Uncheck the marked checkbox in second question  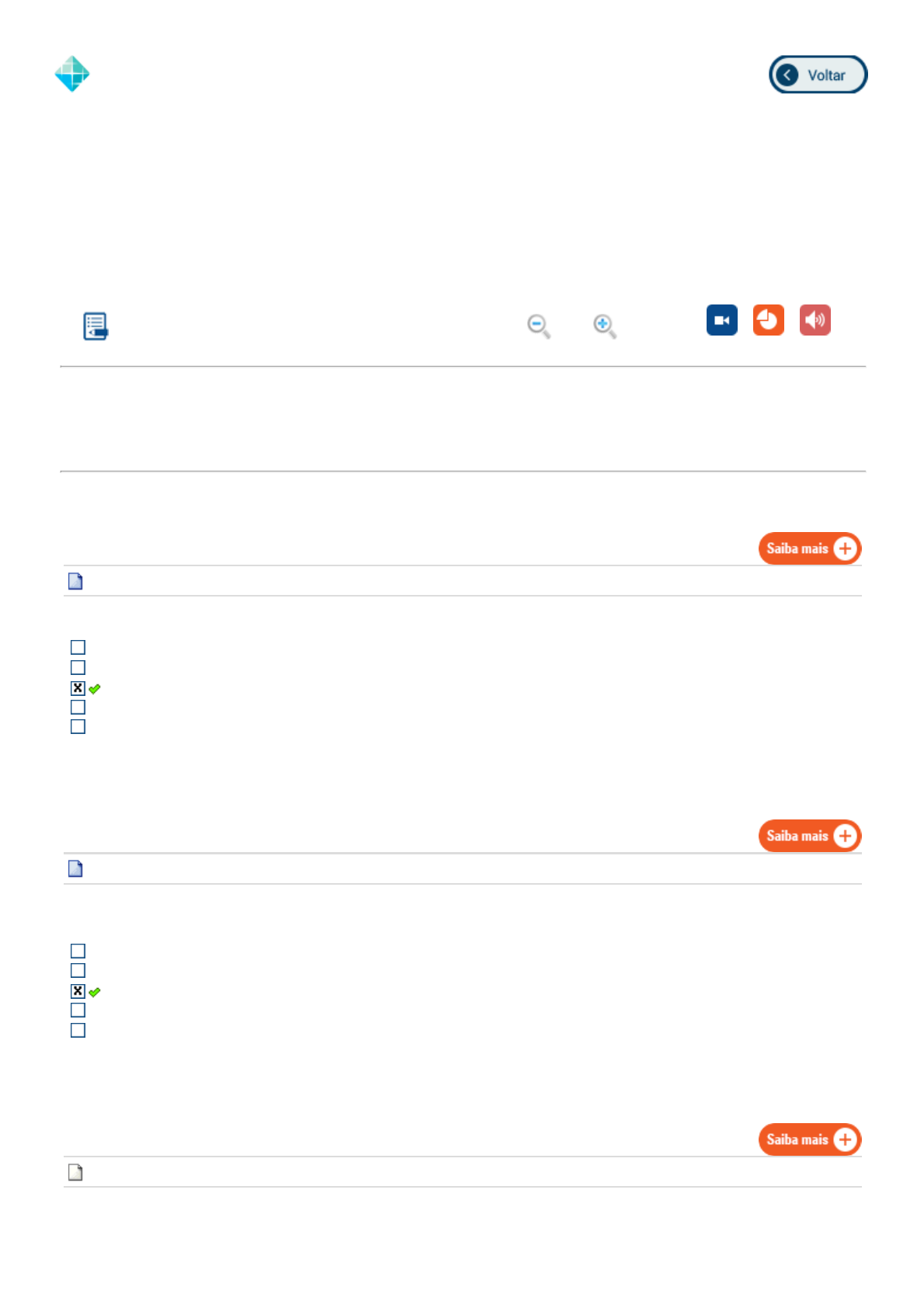click(78, 991)
